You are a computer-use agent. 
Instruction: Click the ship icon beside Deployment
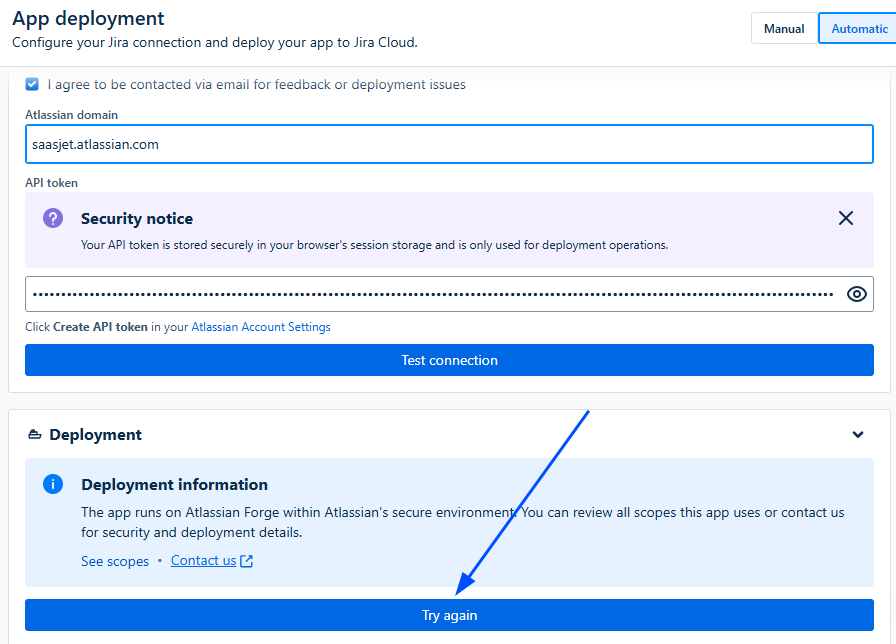point(35,435)
